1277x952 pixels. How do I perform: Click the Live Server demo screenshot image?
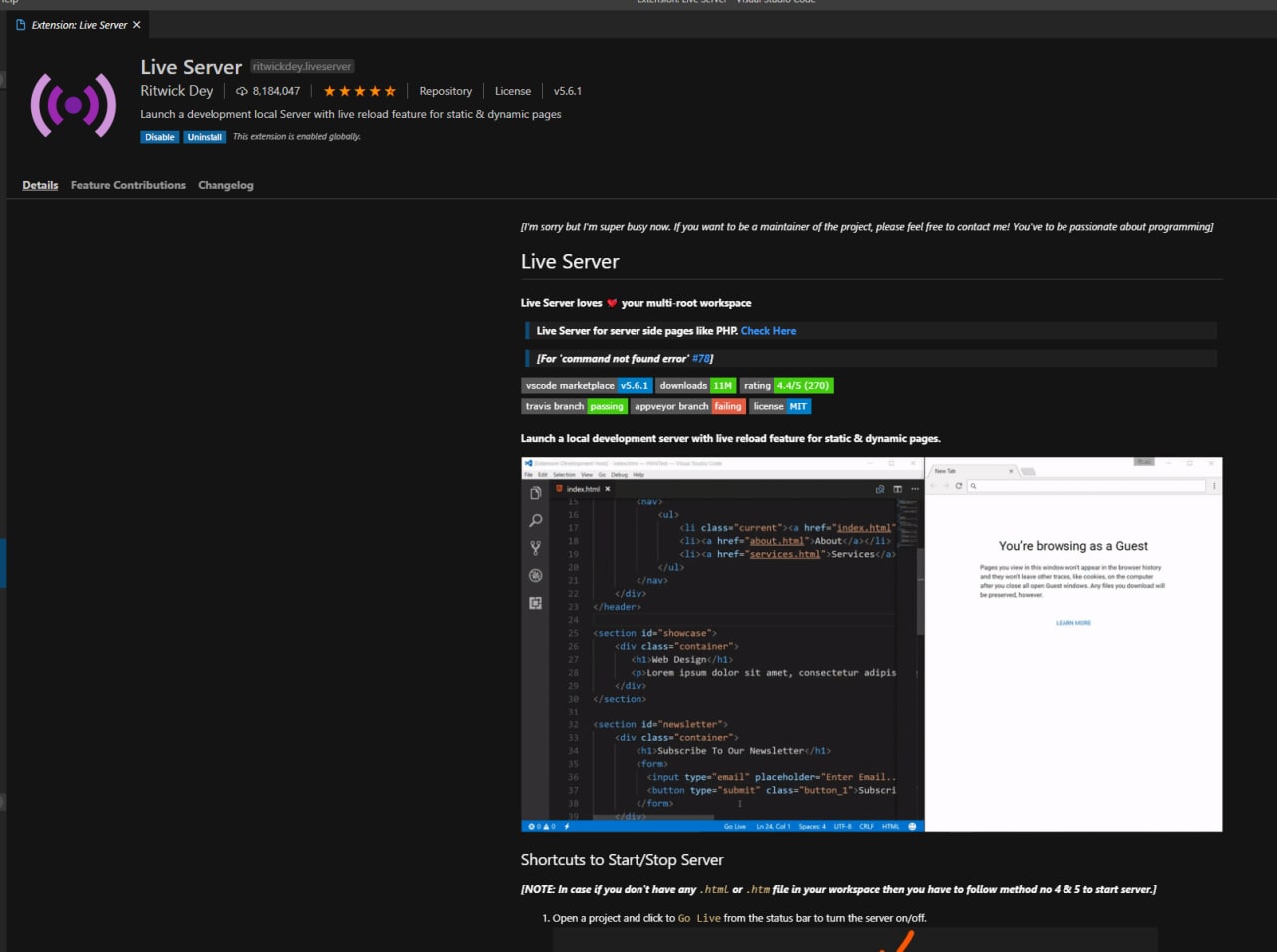(871, 645)
